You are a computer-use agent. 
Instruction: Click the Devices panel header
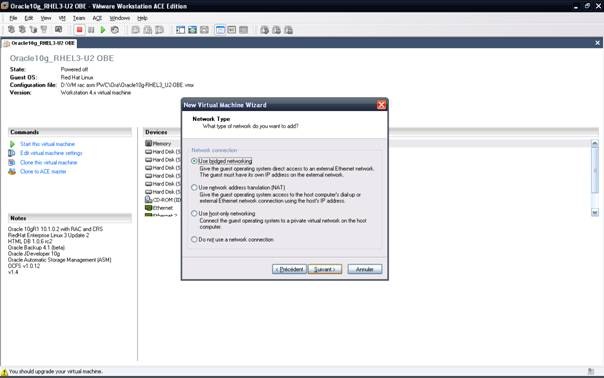162,132
